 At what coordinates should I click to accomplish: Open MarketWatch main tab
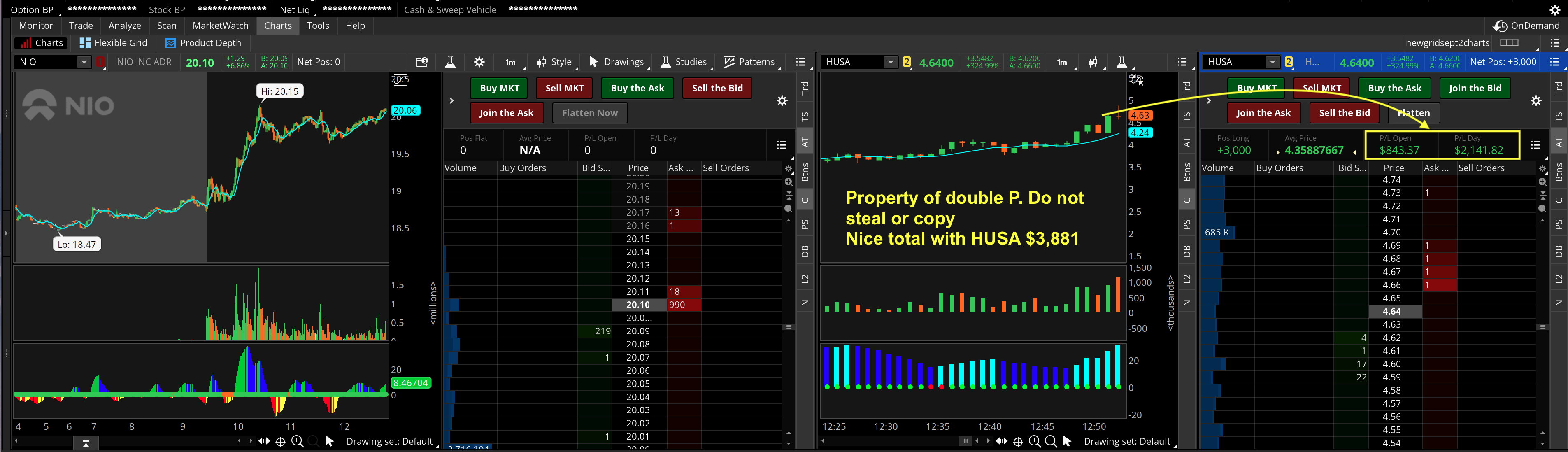(220, 26)
